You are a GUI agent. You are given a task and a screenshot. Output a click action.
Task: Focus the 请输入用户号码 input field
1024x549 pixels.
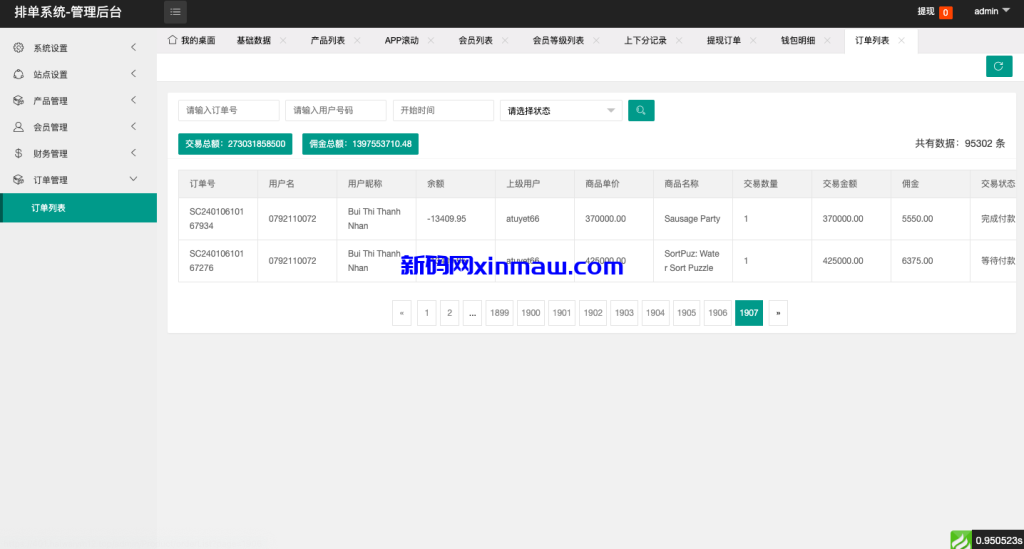coord(336,110)
